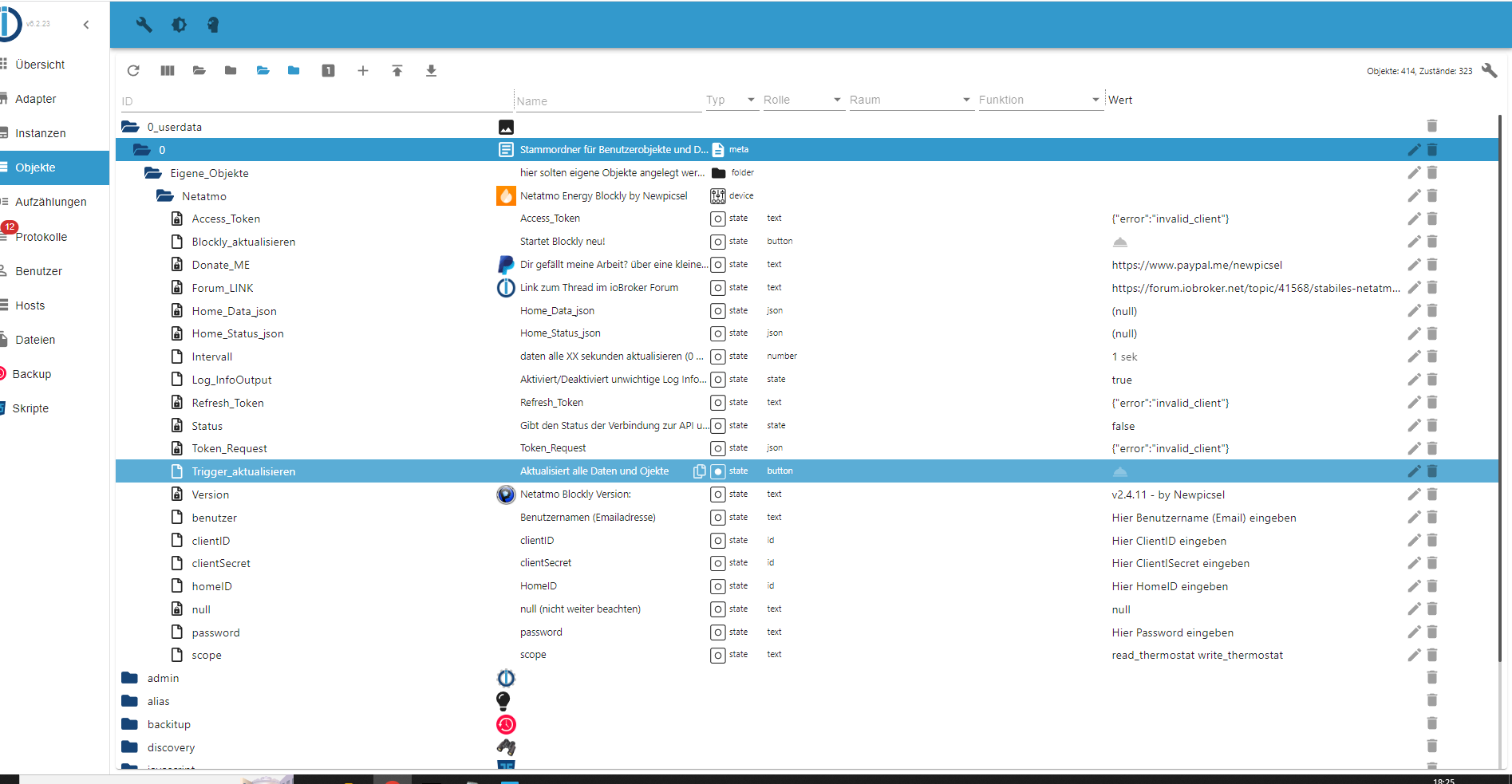Toggle the expand-level one icon
The width and height of the screenshot is (1512, 784).
click(328, 71)
